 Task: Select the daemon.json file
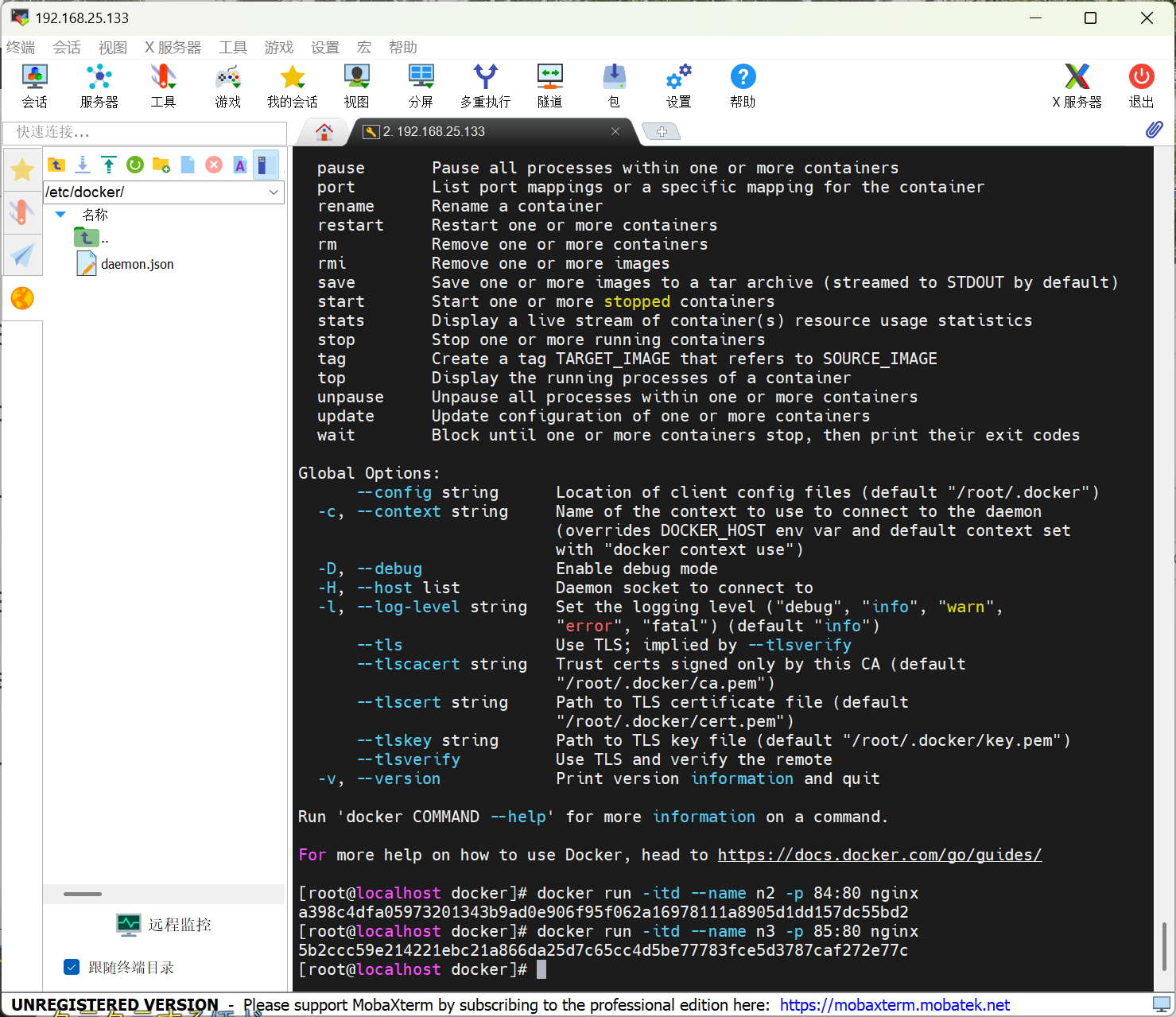[x=126, y=264]
